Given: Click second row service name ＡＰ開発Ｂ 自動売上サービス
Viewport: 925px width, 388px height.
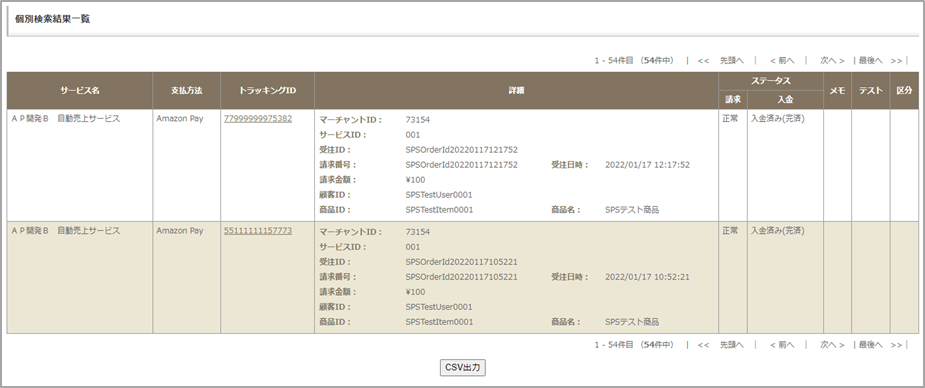Looking at the screenshot, I should tap(65, 231).
